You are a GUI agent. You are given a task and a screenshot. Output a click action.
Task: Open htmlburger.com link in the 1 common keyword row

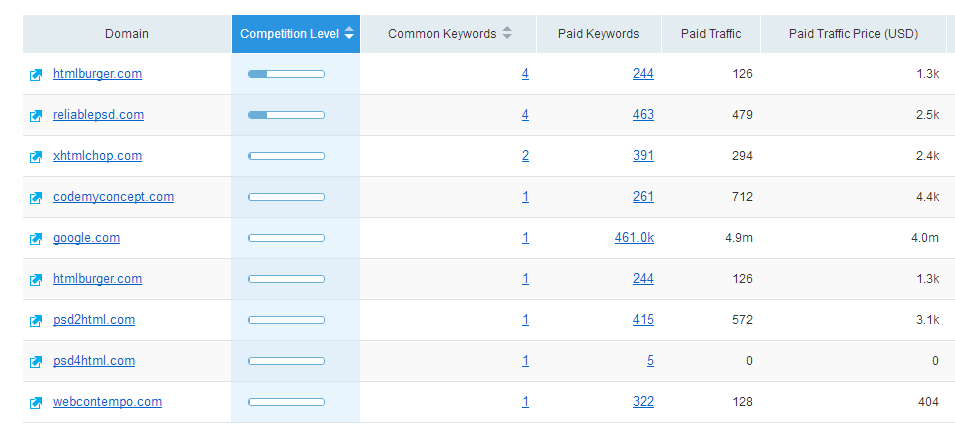[x=97, y=278]
